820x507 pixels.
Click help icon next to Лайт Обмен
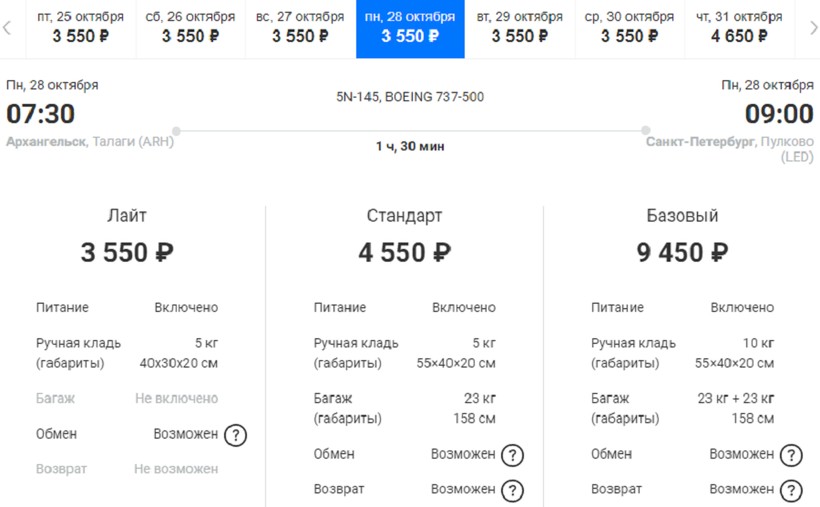(235, 435)
